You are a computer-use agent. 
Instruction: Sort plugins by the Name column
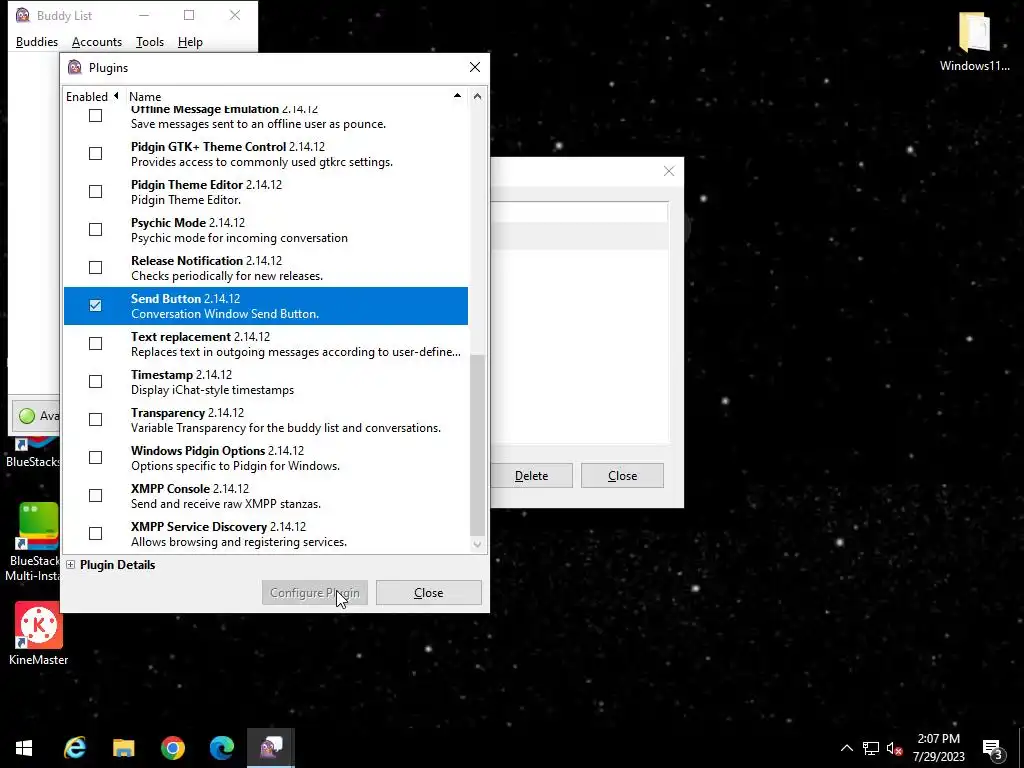point(295,97)
